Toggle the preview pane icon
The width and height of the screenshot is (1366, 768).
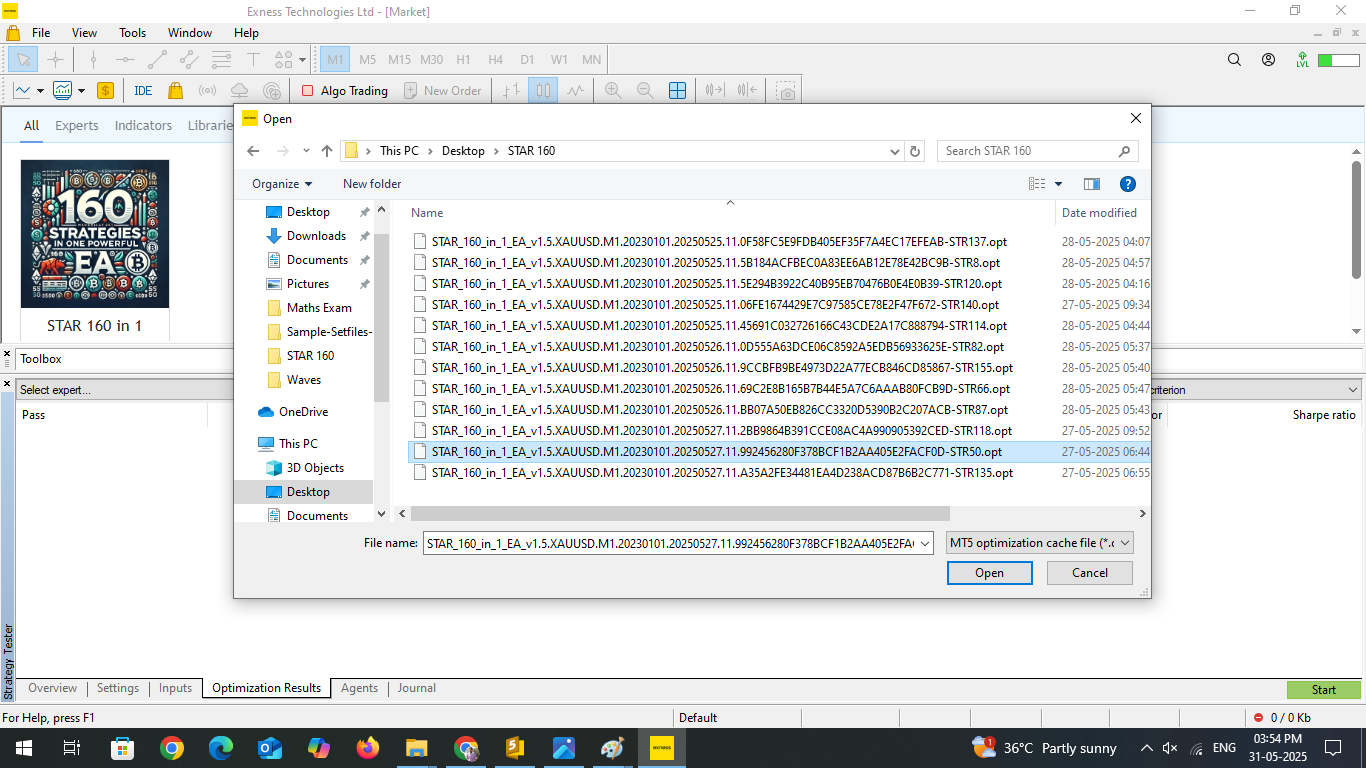pyautogui.click(x=1092, y=184)
